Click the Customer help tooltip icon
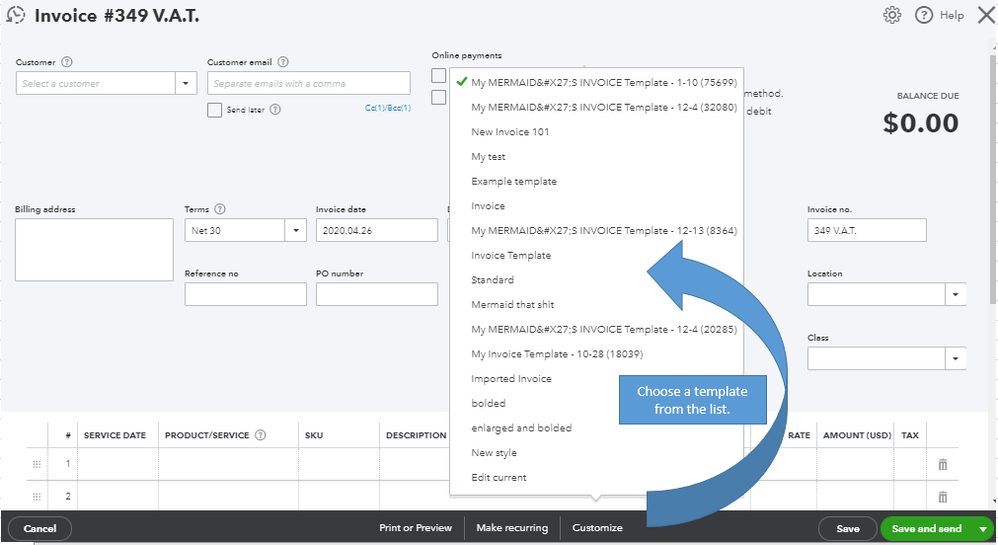998x545 pixels. (x=67, y=62)
